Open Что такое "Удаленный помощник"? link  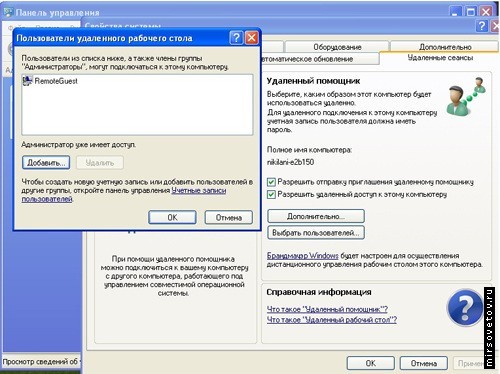point(327,309)
